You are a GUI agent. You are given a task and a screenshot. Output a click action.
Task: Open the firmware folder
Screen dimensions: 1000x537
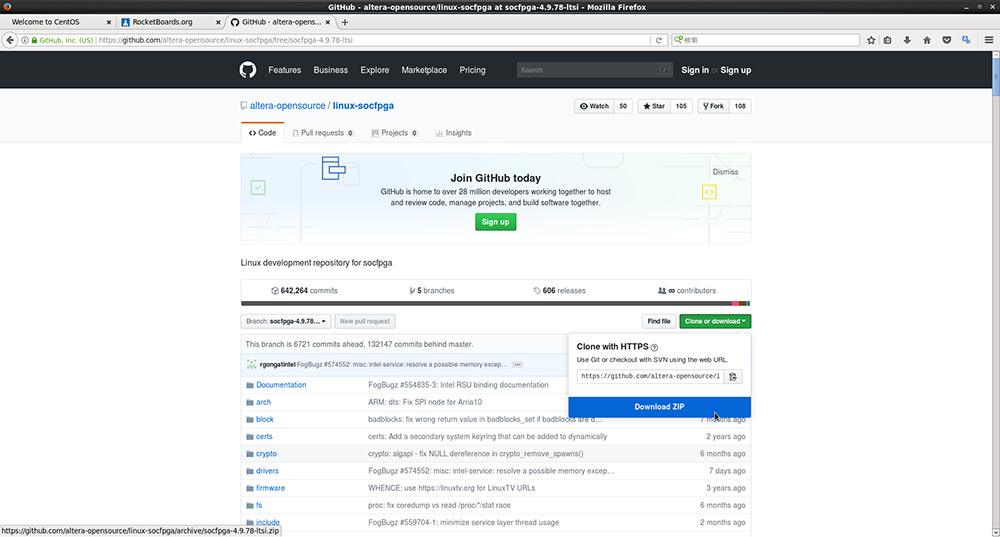pos(270,489)
